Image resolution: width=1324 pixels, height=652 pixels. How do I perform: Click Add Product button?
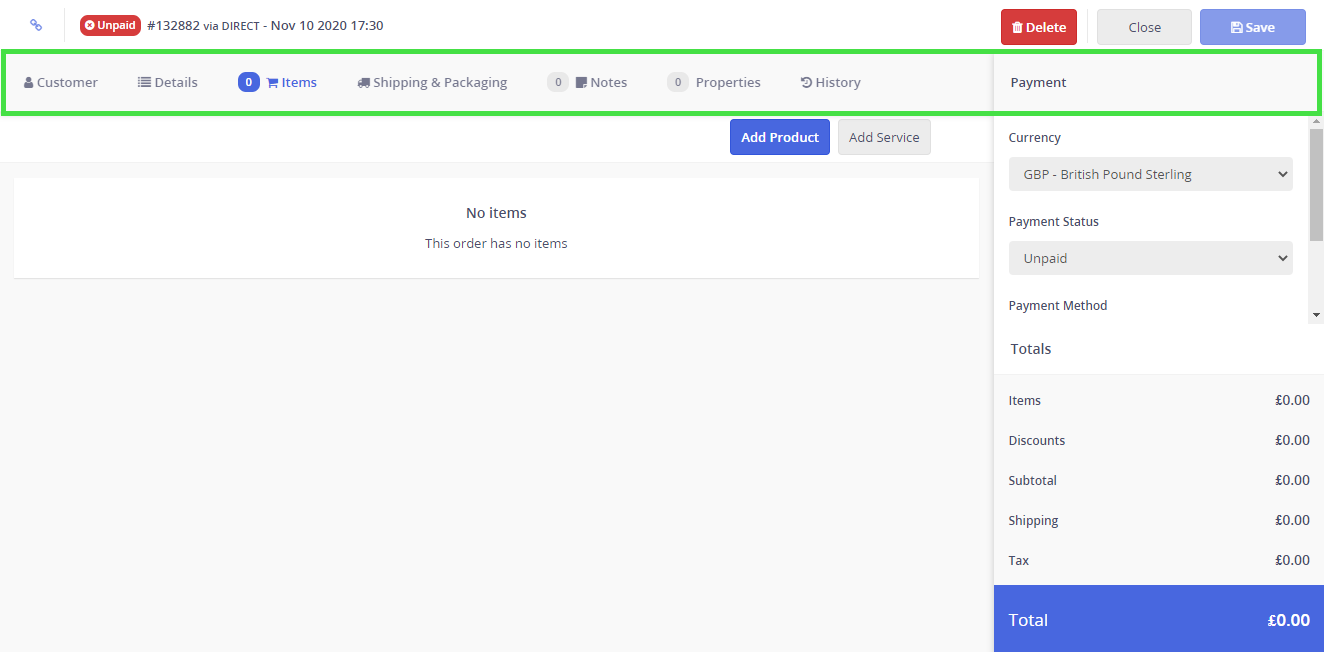pyautogui.click(x=779, y=137)
